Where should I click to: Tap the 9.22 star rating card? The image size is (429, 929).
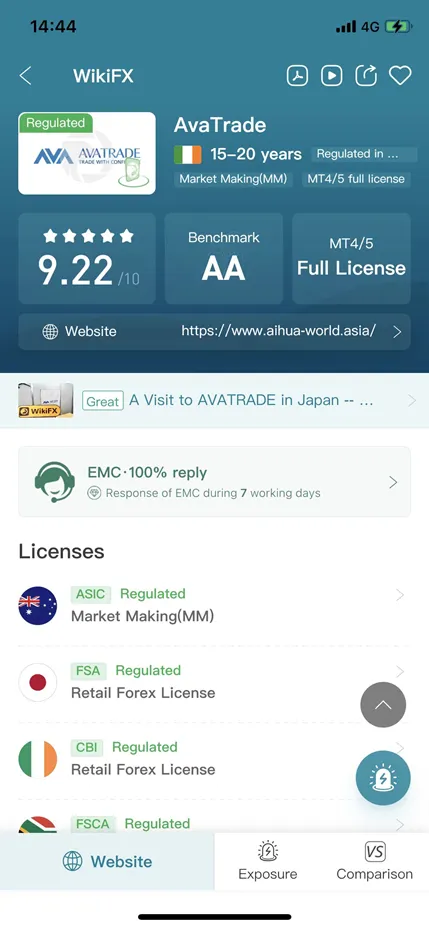pos(87,258)
